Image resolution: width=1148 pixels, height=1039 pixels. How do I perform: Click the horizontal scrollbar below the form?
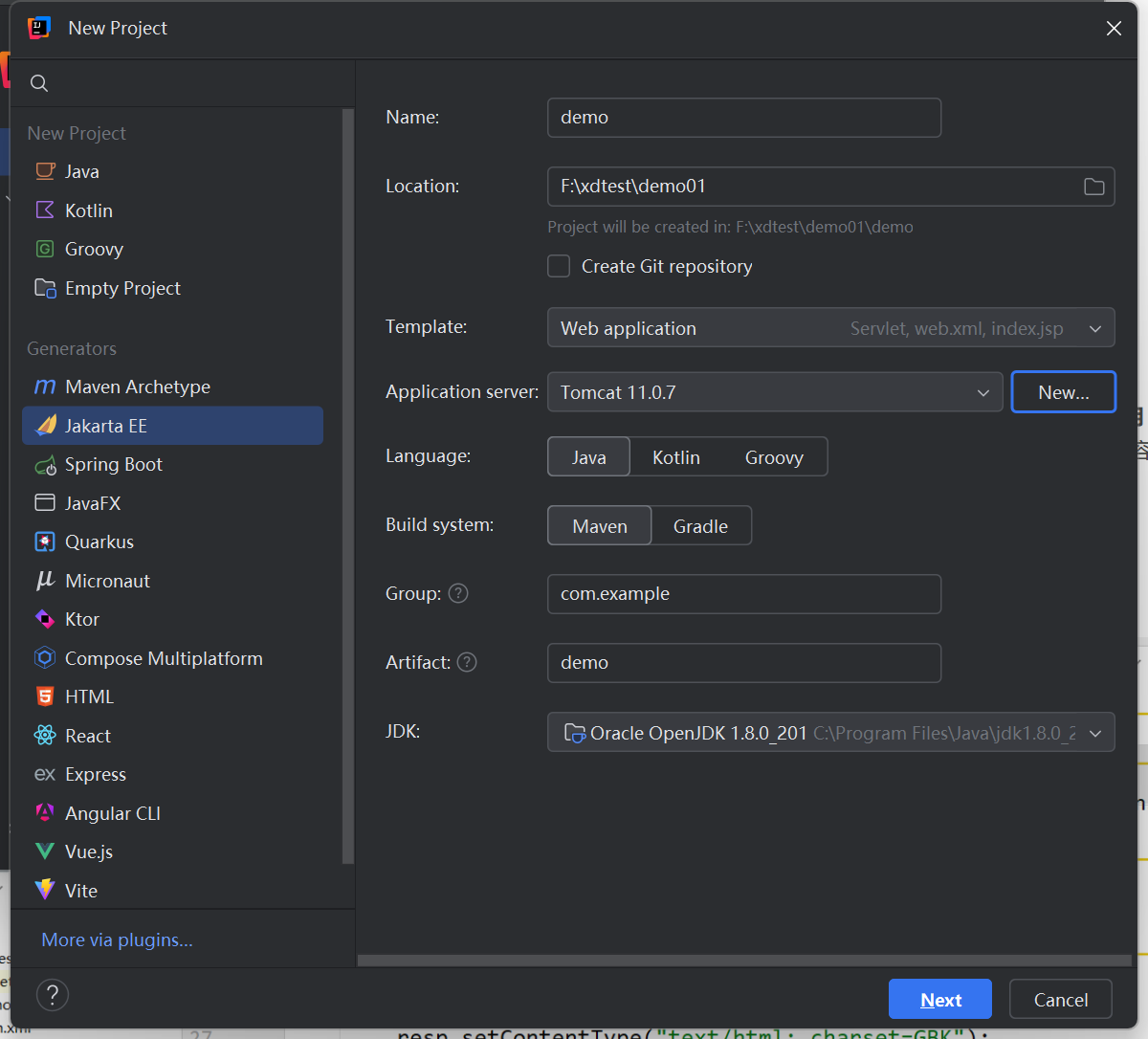click(744, 960)
